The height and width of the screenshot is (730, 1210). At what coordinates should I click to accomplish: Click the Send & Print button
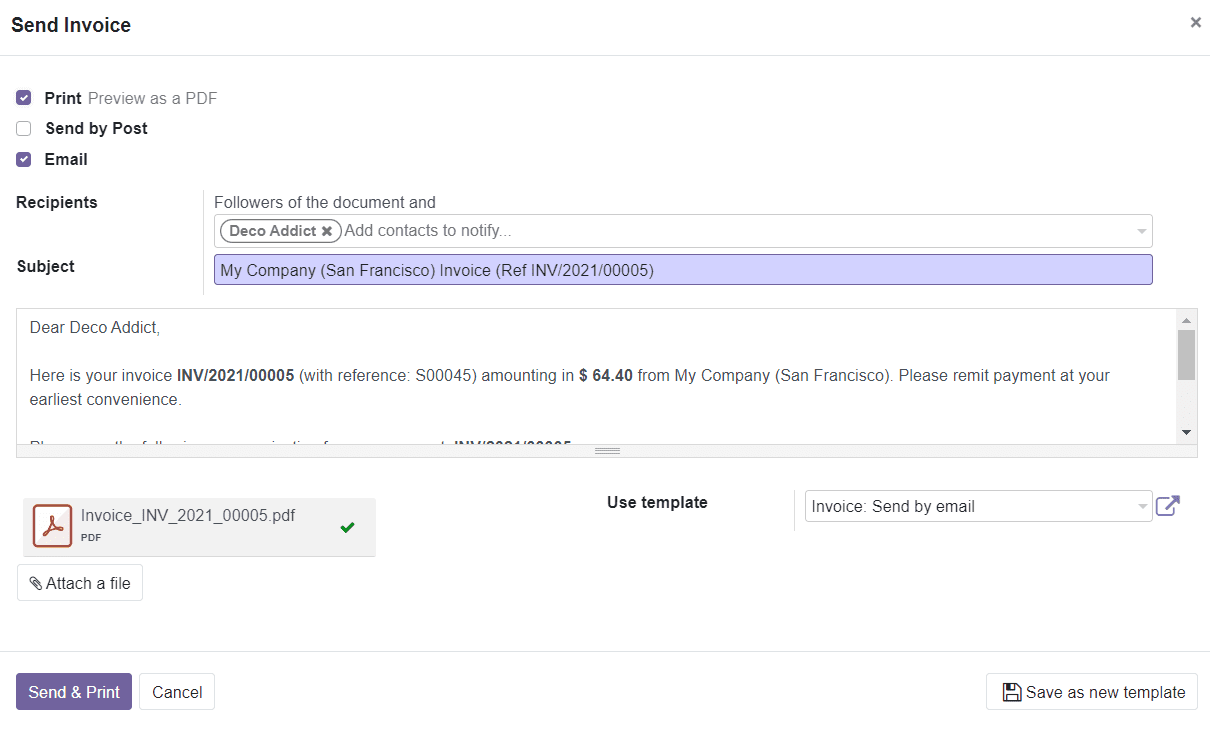[x=73, y=691]
